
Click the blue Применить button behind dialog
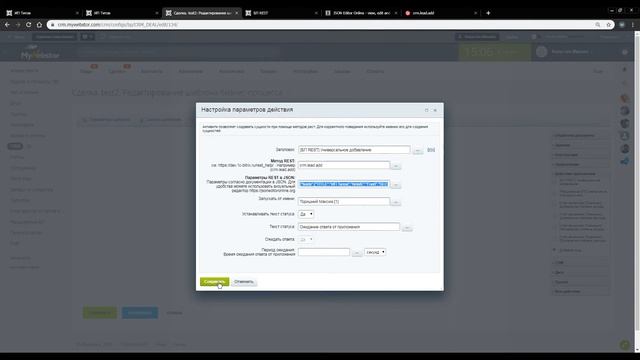[140, 313]
